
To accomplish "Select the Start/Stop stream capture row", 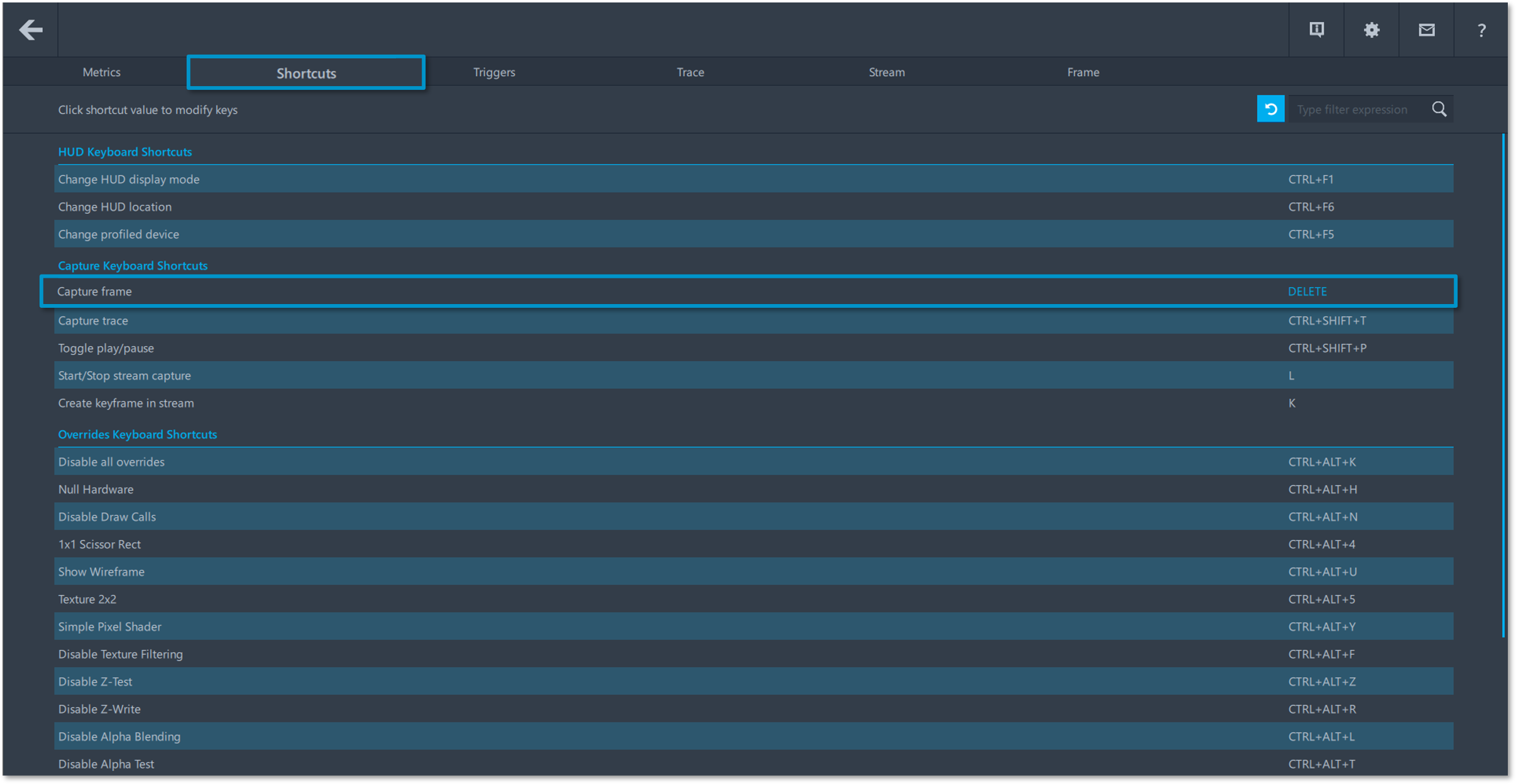I will click(x=124, y=376).
